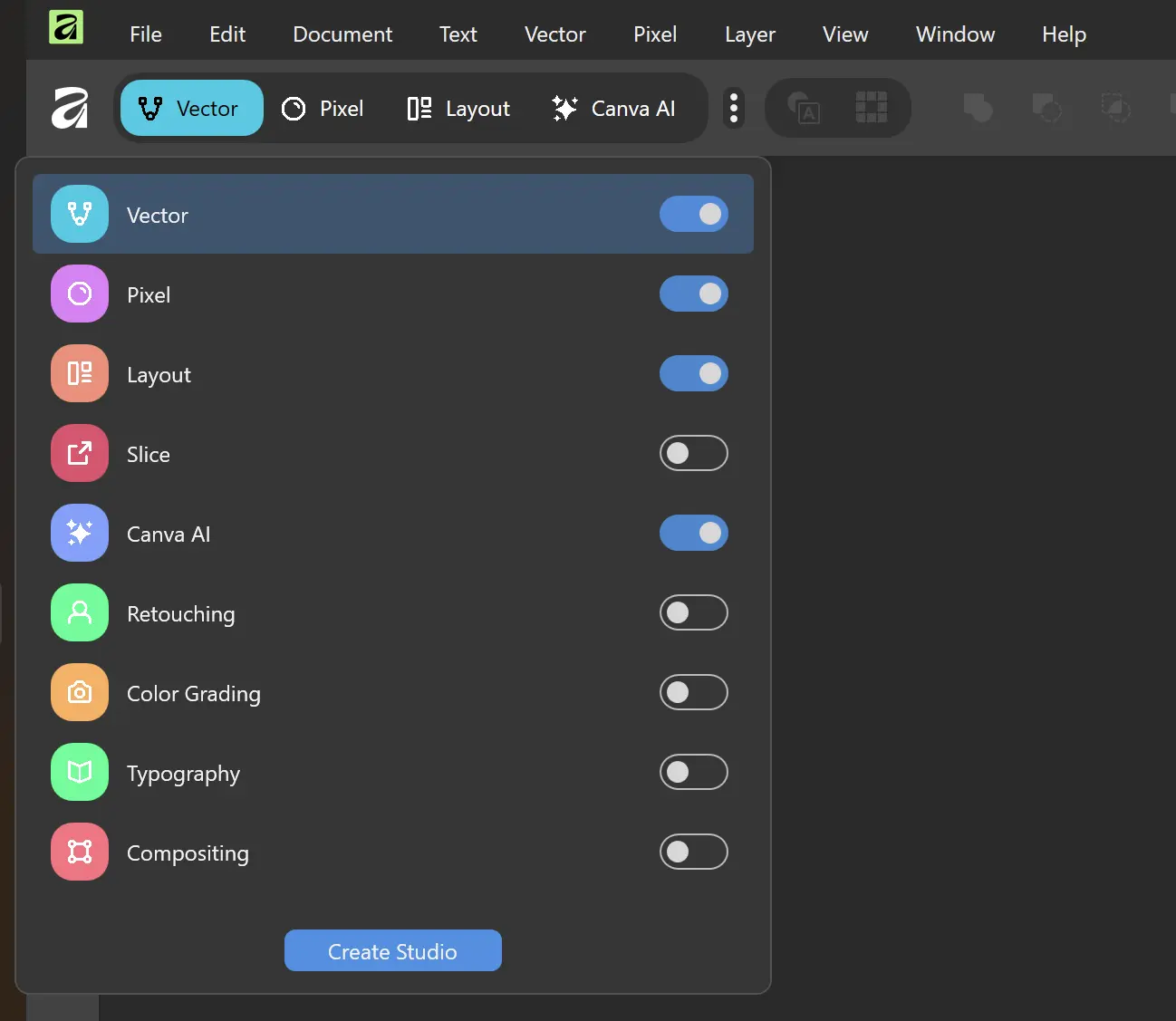Click the Typography book icon

[x=80, y=772]
